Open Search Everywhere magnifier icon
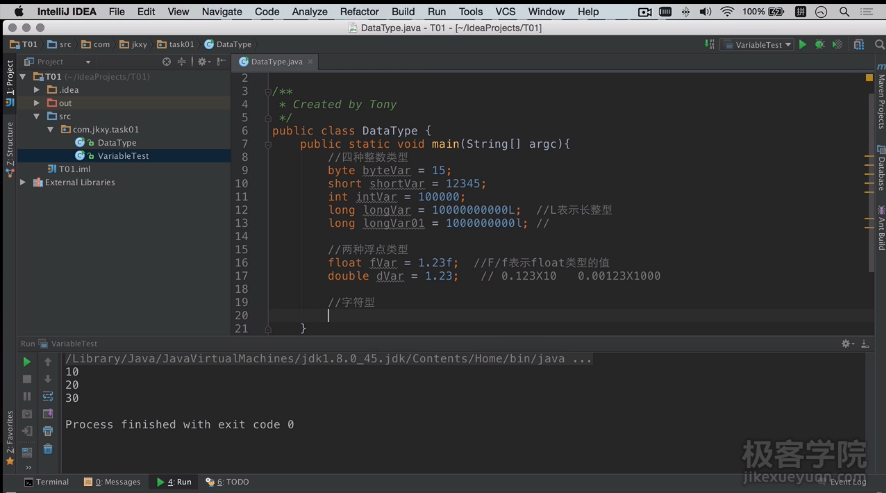 click(x=876, y=45)
